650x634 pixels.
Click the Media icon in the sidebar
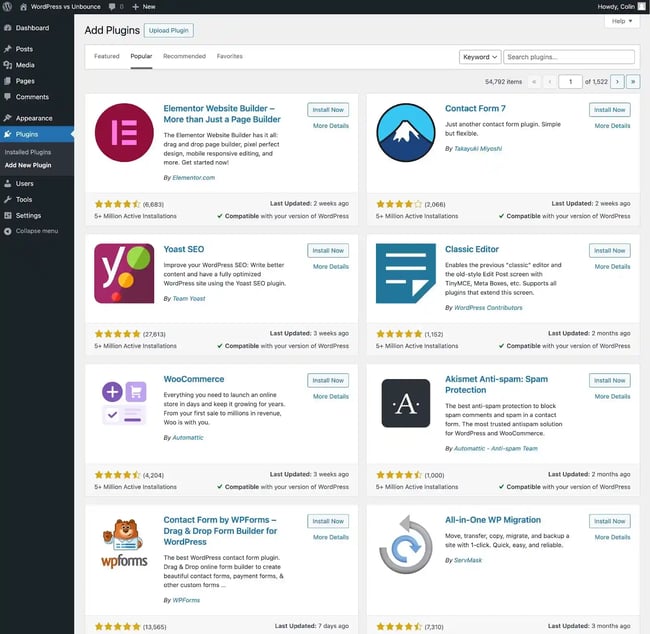(x=7, y=65)
